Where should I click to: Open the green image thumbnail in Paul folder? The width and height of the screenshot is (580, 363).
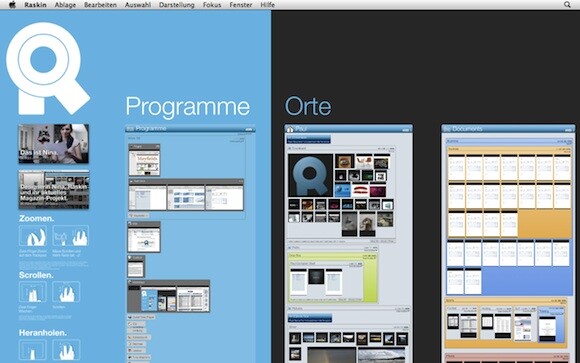(367, 175)
